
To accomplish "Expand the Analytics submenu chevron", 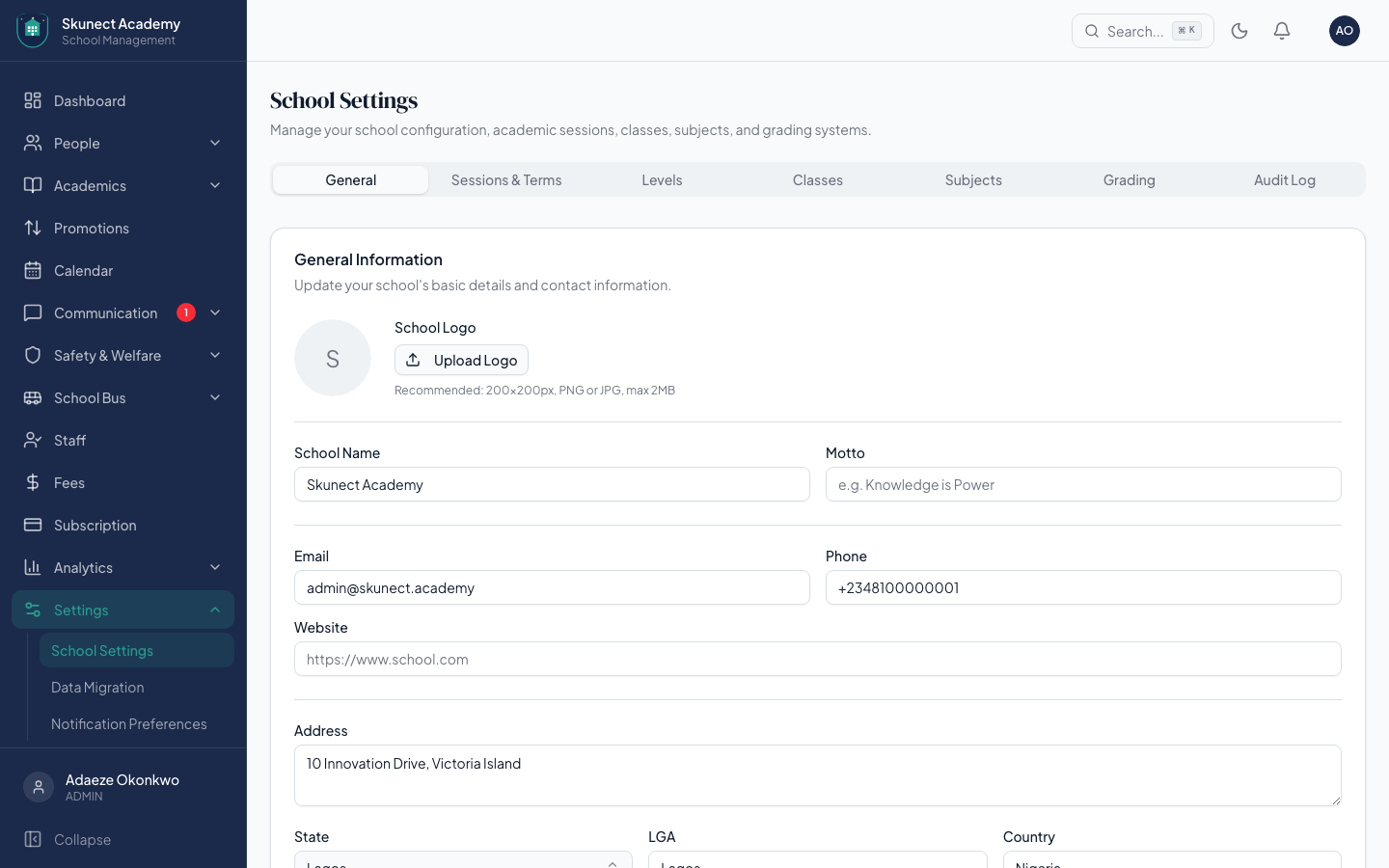I will [x=215, y=567].
